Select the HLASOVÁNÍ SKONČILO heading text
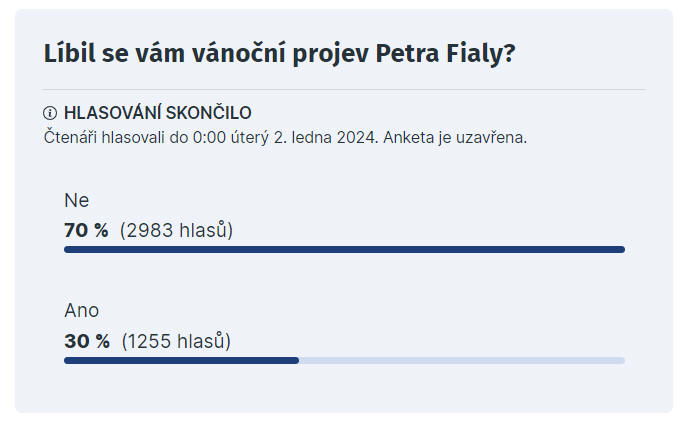Viewport: 686px width, 421px height. [158, 113]
